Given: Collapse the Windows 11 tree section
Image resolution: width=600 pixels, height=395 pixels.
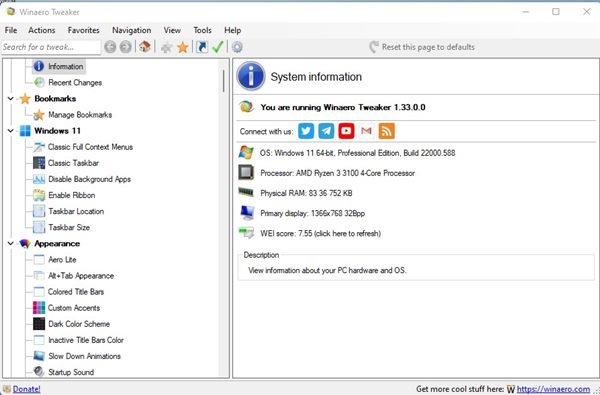Looking at the screenshot, I should click(x=11, y=131).
